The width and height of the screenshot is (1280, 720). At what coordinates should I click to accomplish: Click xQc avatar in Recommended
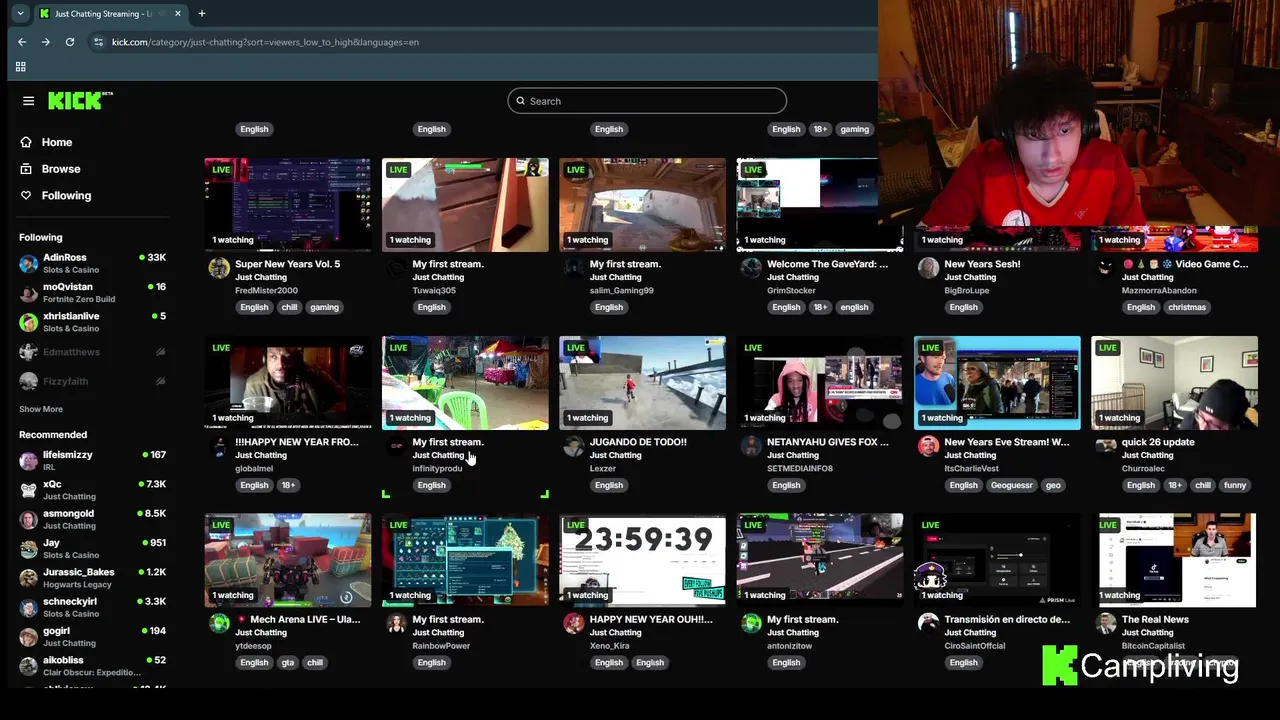click(x=28, y=489)
